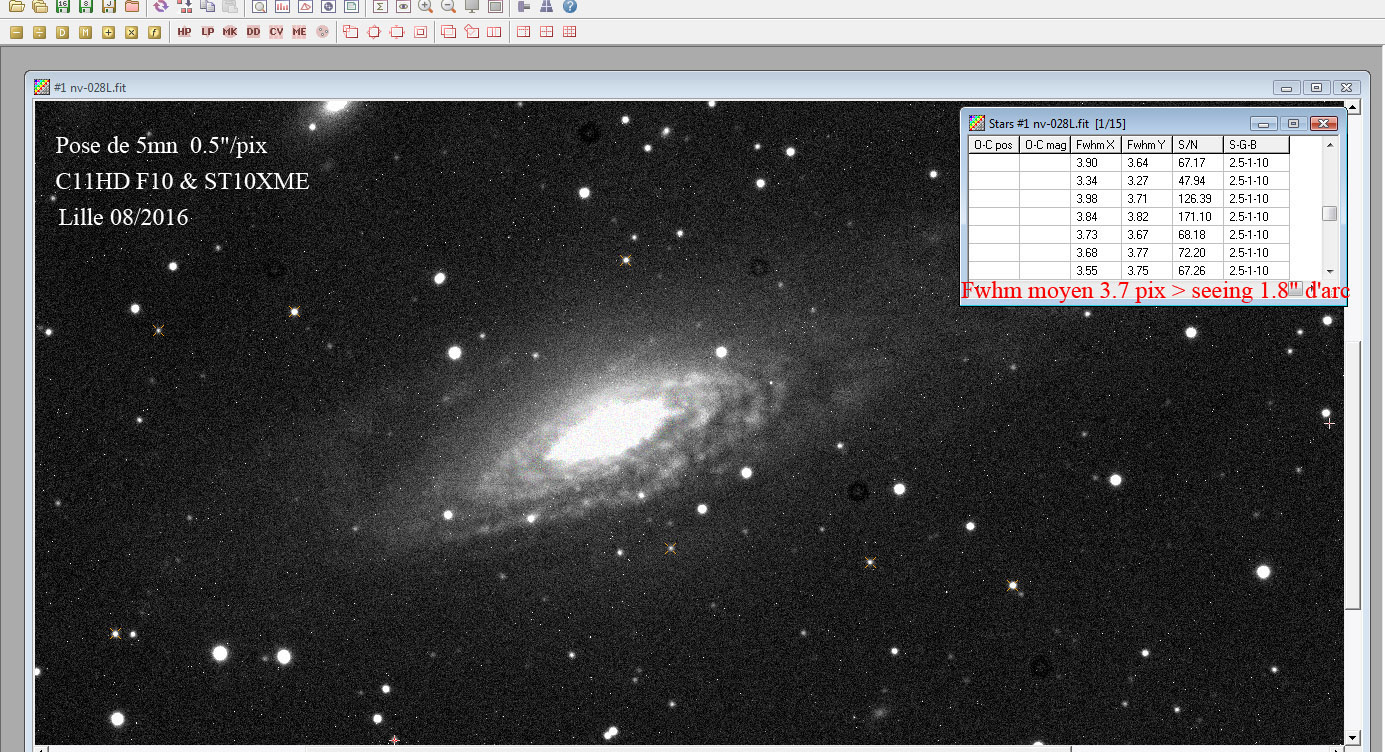Click the sigma statistics icon
This screenshot has height=752, width=1385.
pos(380,6)
